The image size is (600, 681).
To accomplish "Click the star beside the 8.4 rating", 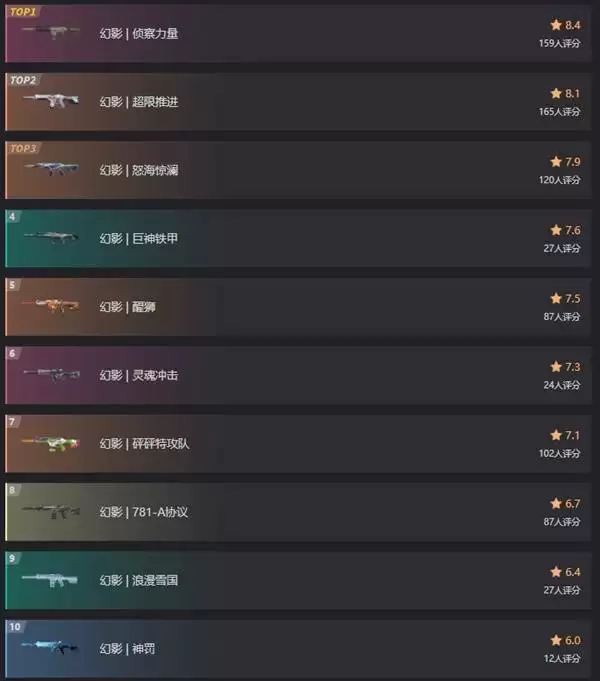I will (556, 25).
